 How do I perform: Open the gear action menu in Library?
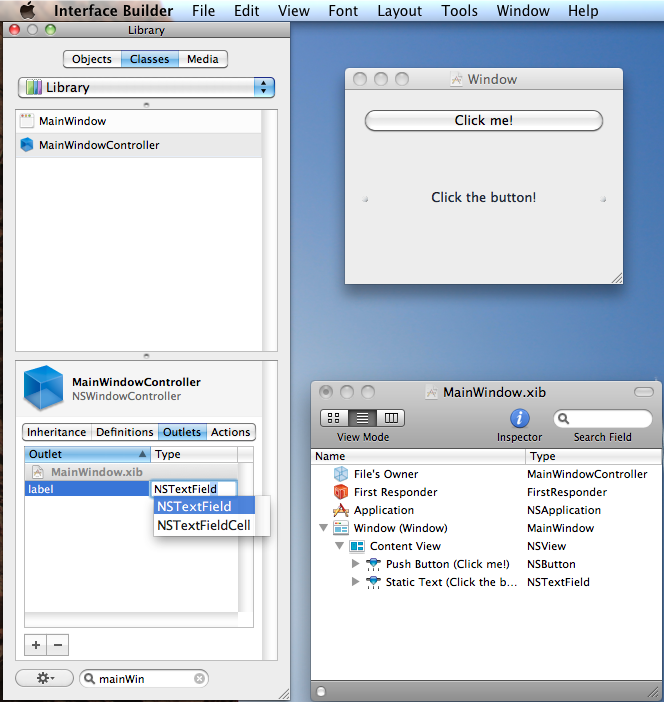pyautogui.click(x=44, y=678)
